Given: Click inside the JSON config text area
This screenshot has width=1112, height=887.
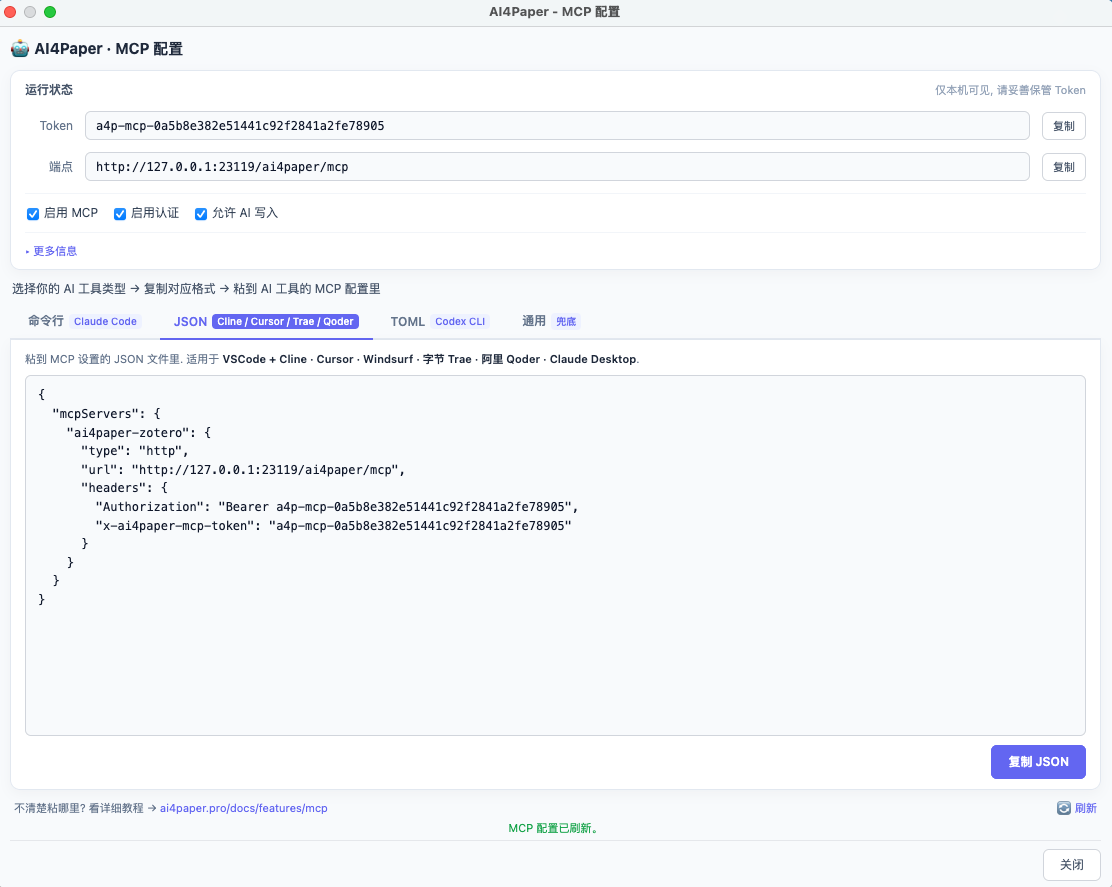Looking at the screenshot, I should tap(555, 555).
